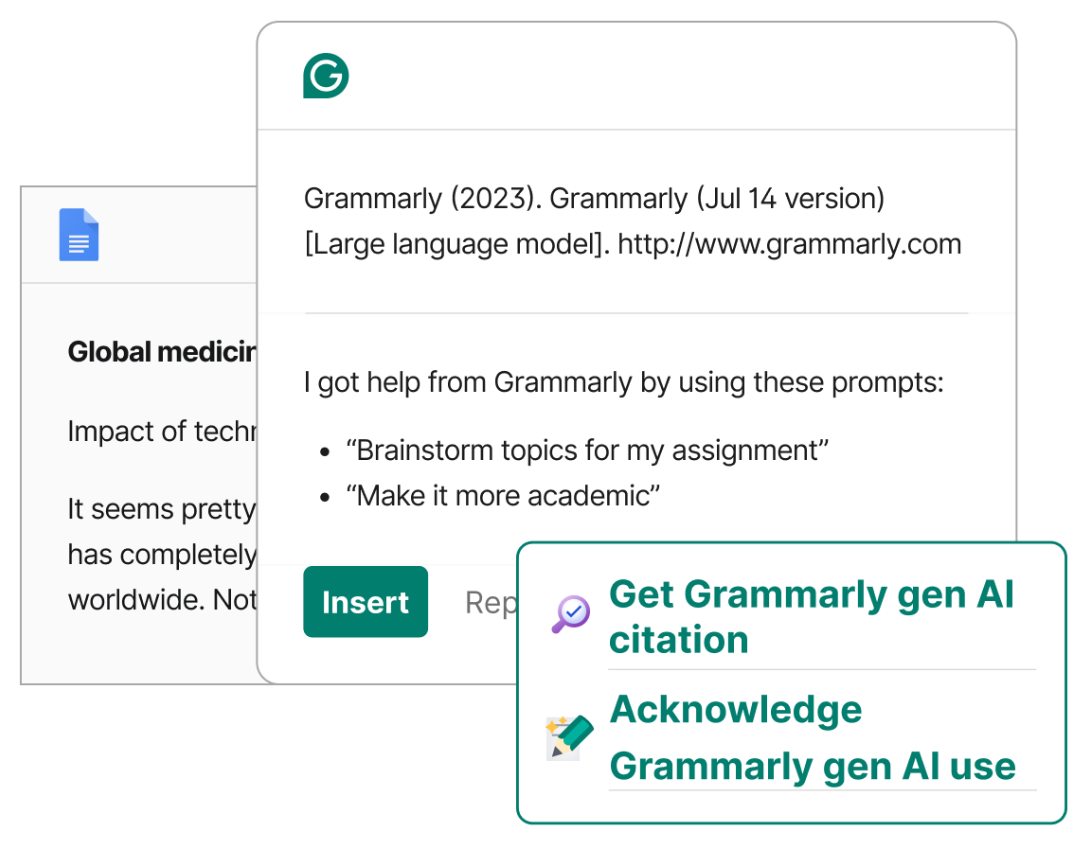Click the bold "Global medicin" document heading
The width and height of the screenshot is (1092, 841).
click(161, 352)
